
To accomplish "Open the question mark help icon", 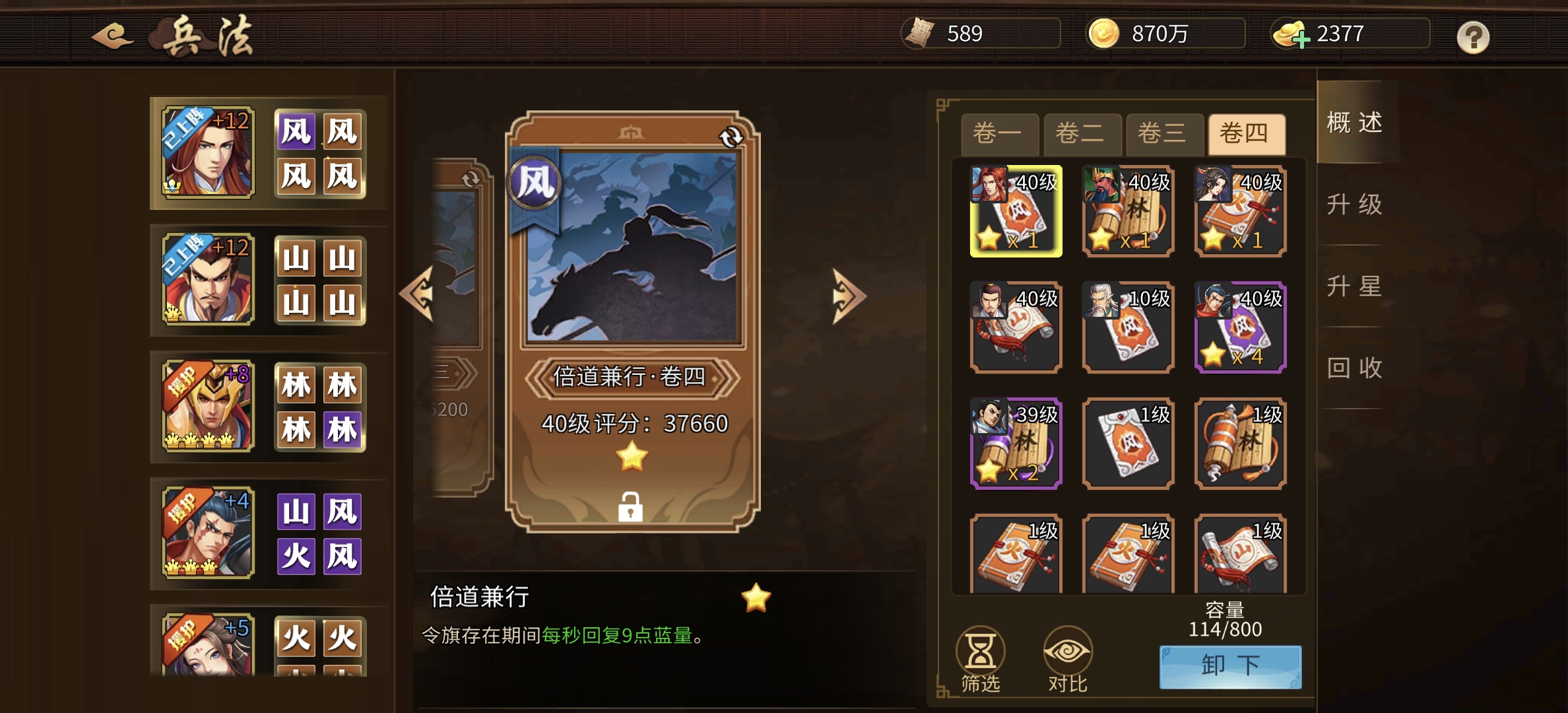I will pos(1473,37).
